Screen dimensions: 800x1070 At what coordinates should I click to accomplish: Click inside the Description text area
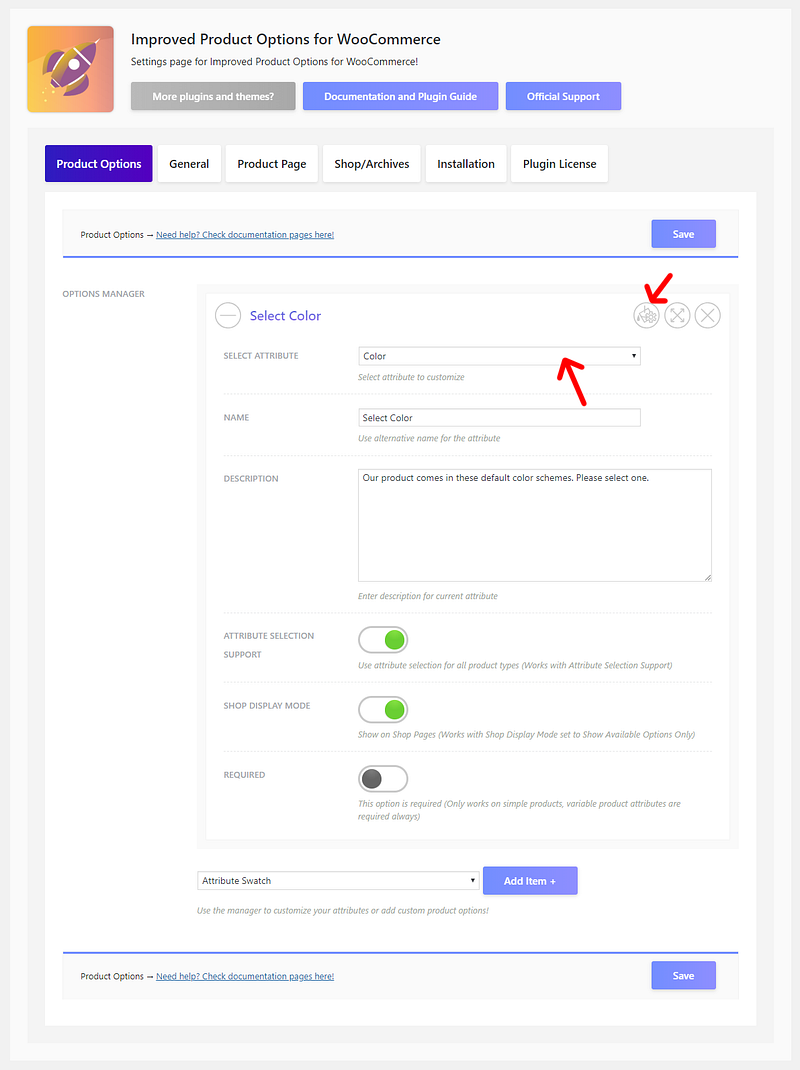click(535, 525)
